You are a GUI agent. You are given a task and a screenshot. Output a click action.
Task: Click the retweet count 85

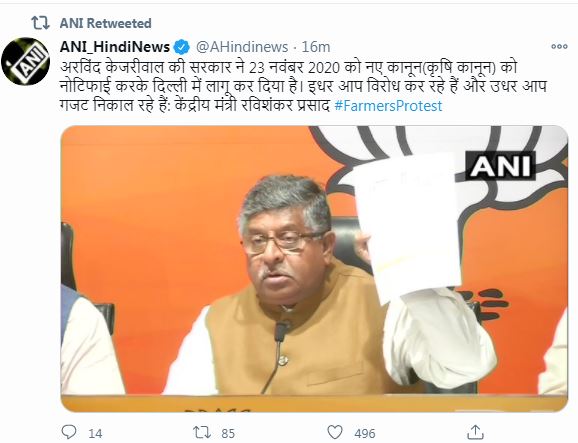228,433
